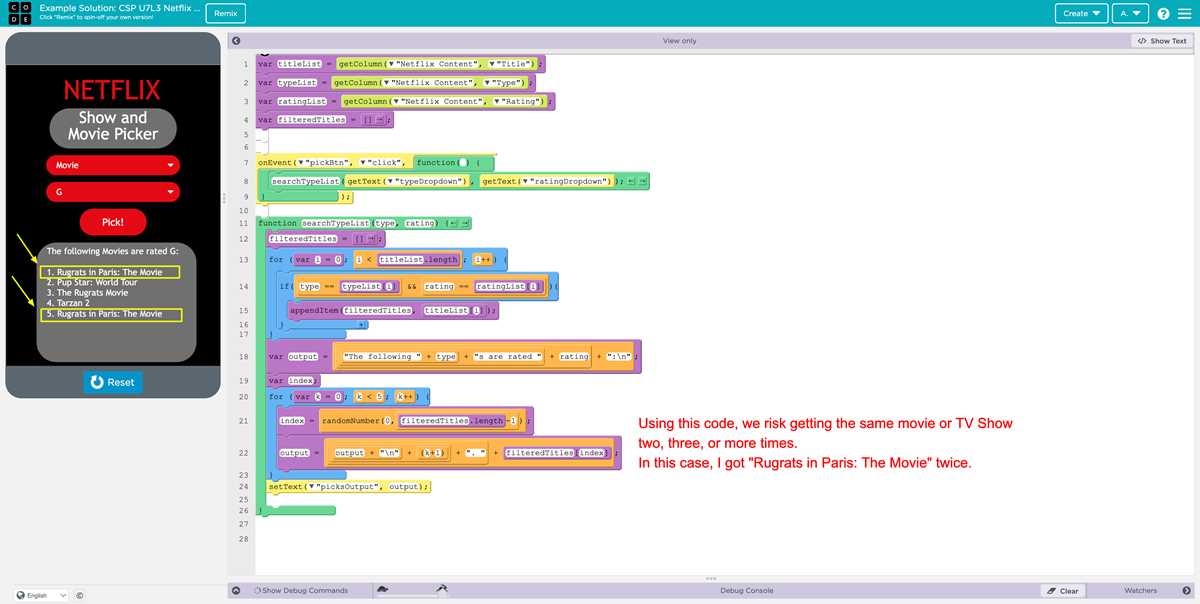Screen dimensions: 1200x604
Task: Collapse the debug area arrow
Action: [237, 590]
